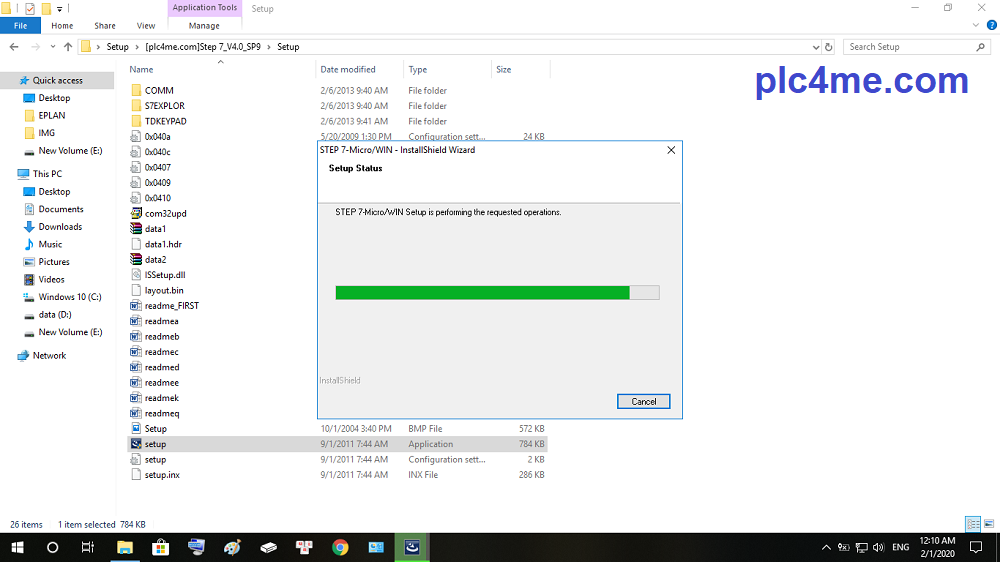
Task: Expand the address bar history dropdown
Action: point(814,47)
